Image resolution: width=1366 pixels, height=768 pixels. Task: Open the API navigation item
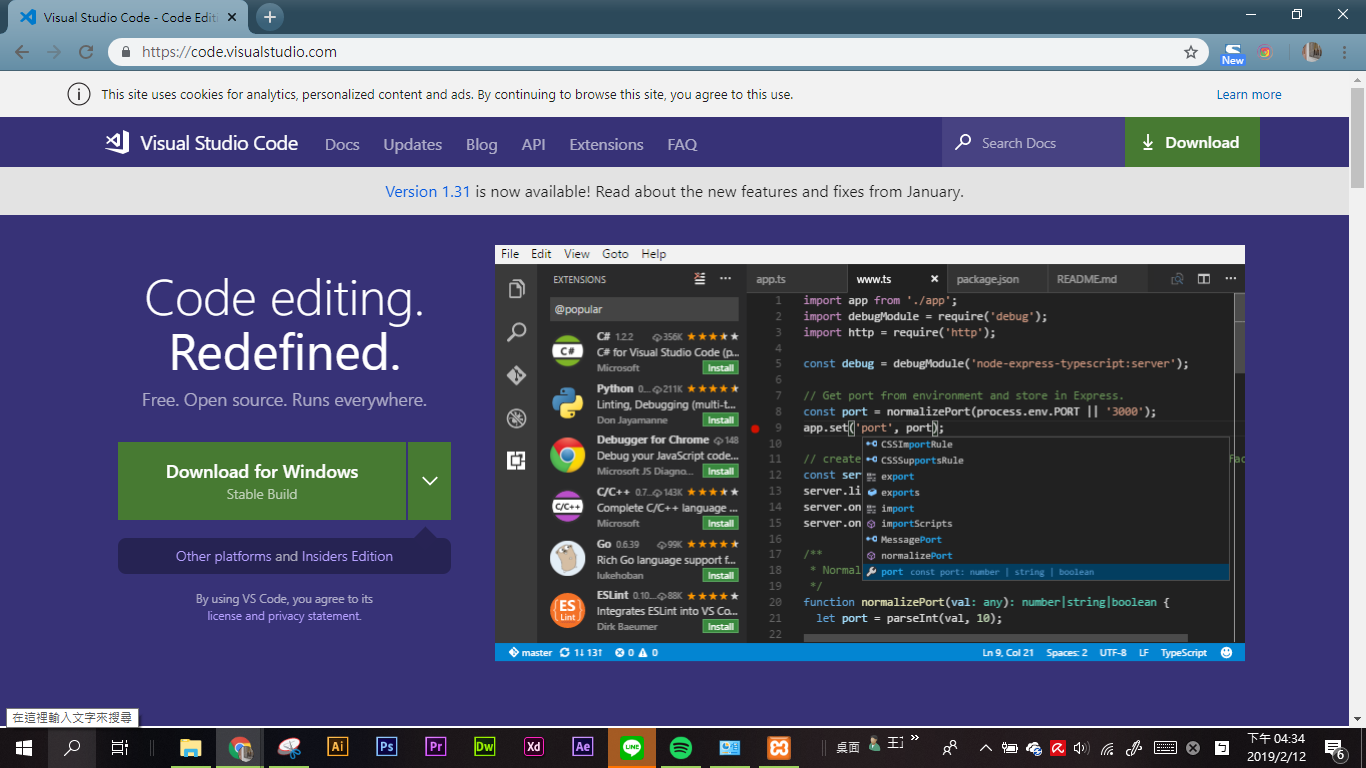[x=534, y=144]
